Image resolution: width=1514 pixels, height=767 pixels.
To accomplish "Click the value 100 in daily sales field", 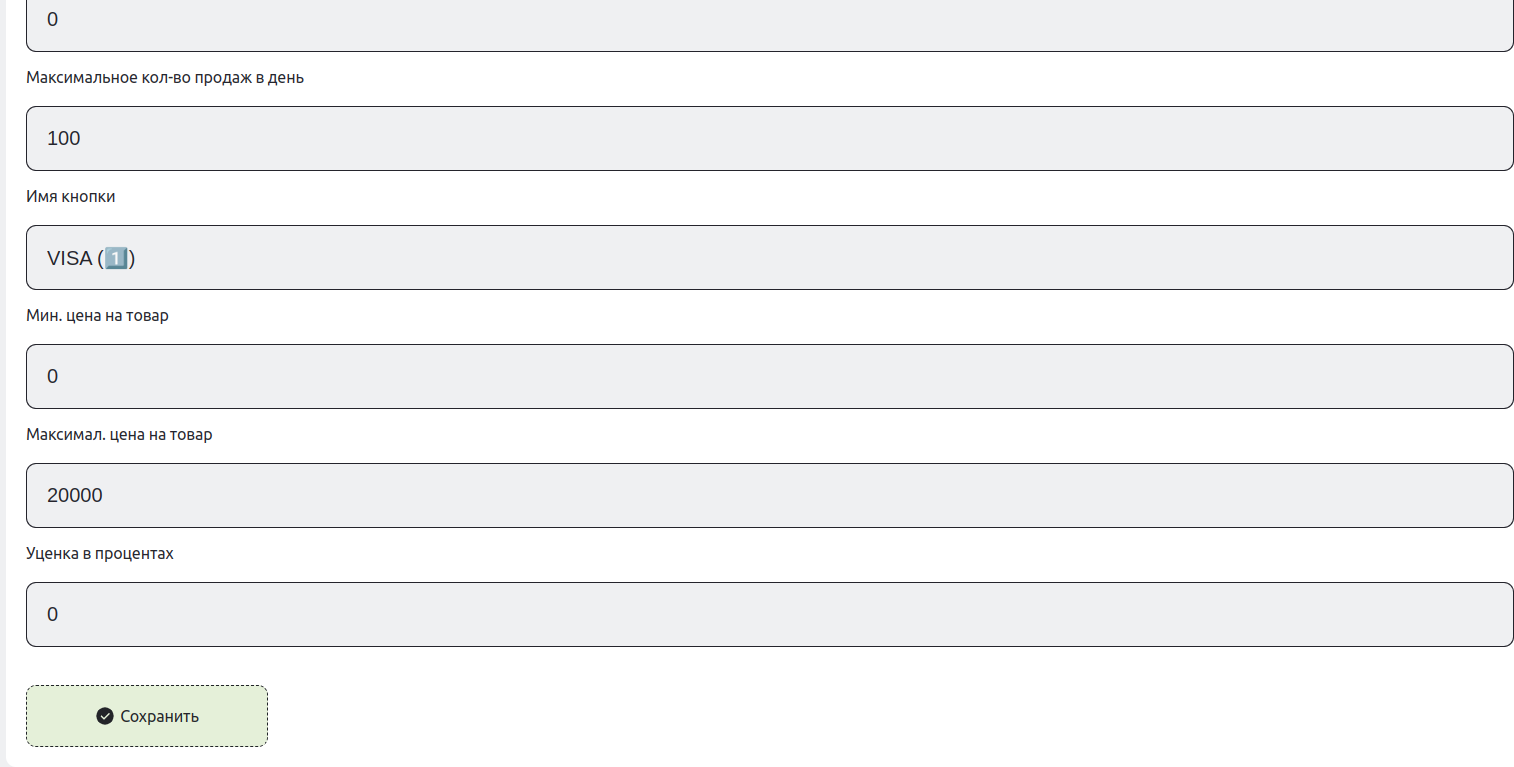I will tap(64, 138).
